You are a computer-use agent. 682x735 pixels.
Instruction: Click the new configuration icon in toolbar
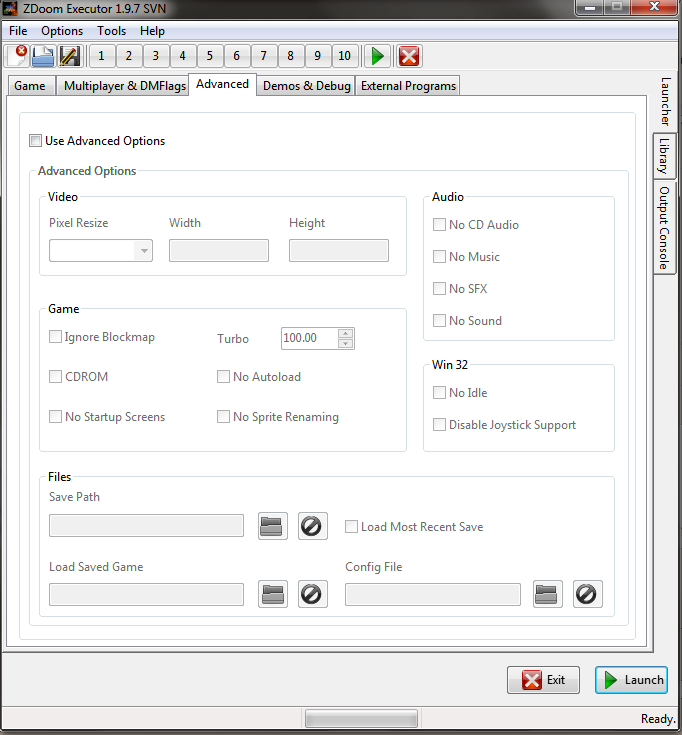[17, 56]
